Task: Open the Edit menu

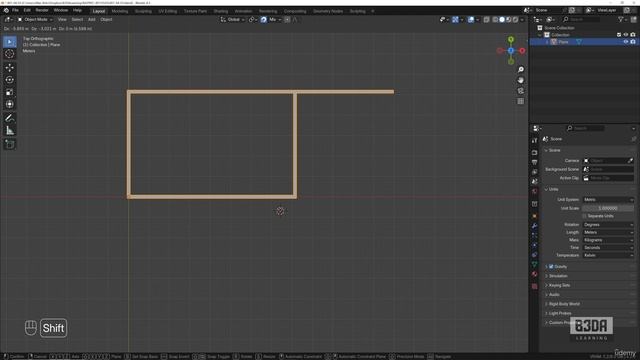Action: point(27,10)
